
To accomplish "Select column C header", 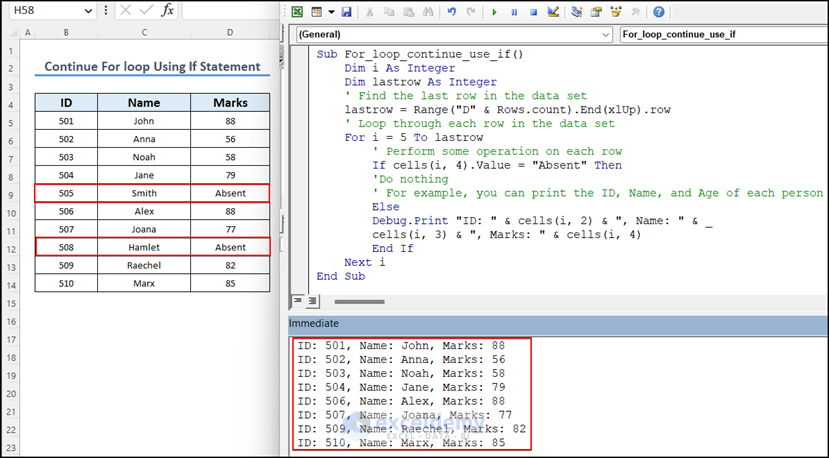I will [x=144, y=34].
